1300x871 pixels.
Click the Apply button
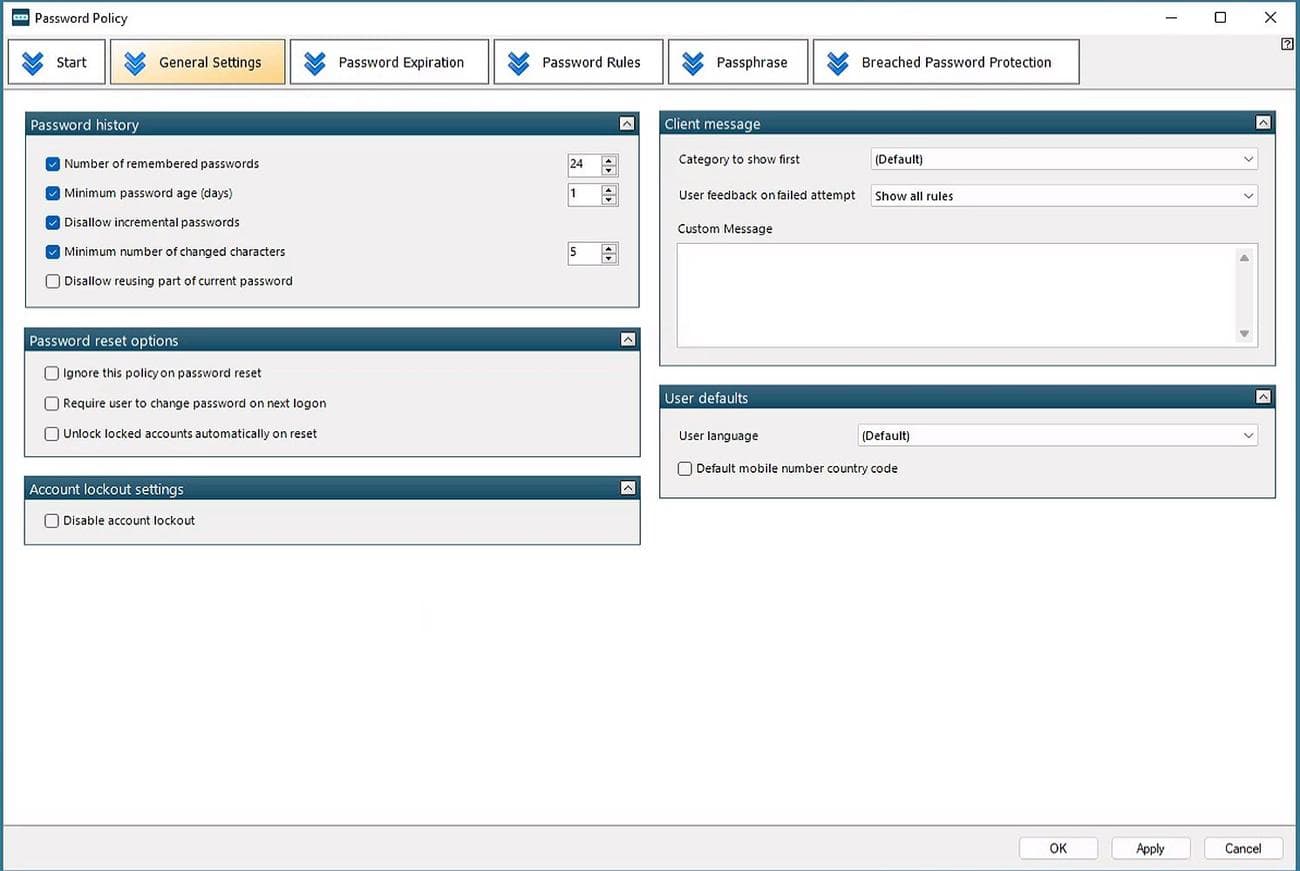coord(1150,848)
